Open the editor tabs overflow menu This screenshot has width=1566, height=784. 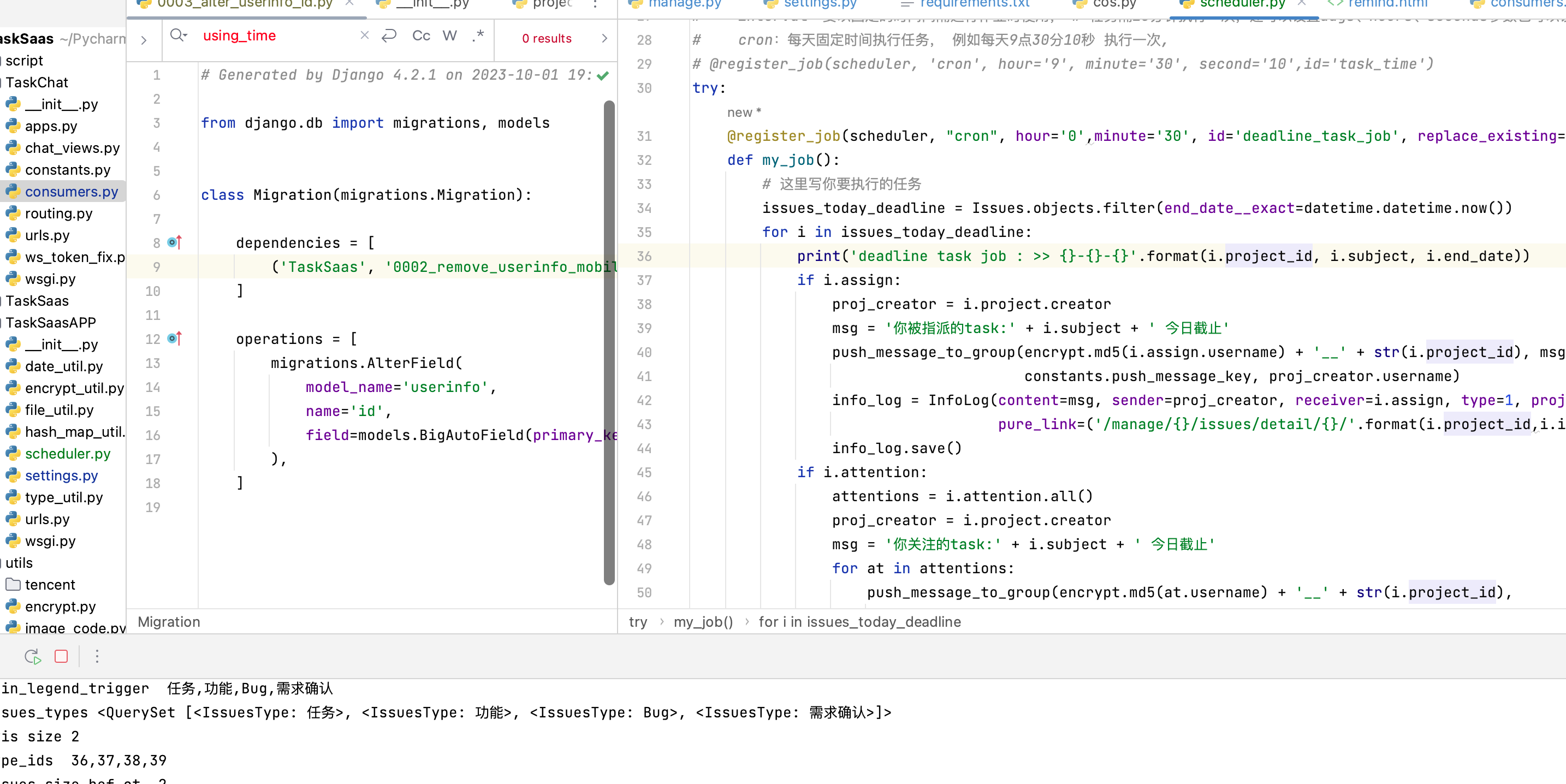595,5
